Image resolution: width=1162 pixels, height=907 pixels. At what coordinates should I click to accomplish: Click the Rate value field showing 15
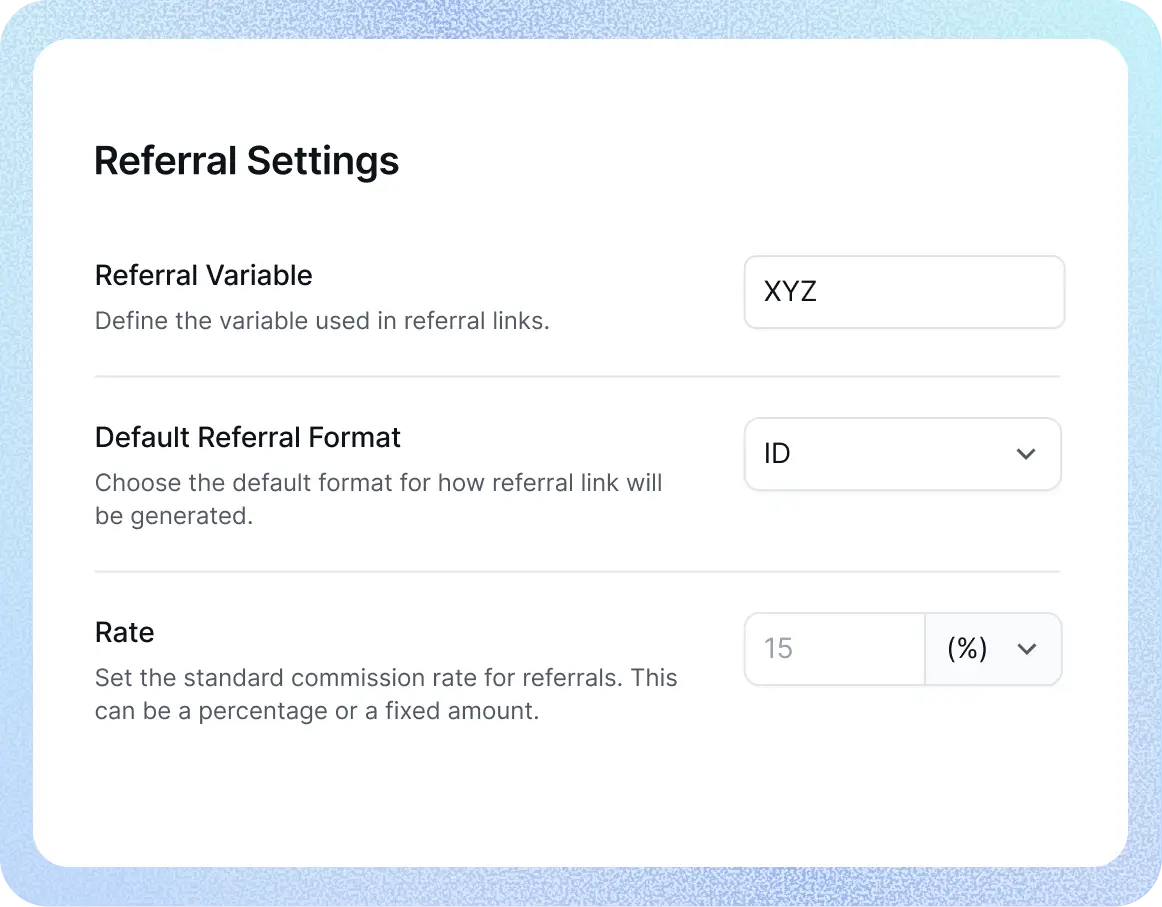click(834, 649)
